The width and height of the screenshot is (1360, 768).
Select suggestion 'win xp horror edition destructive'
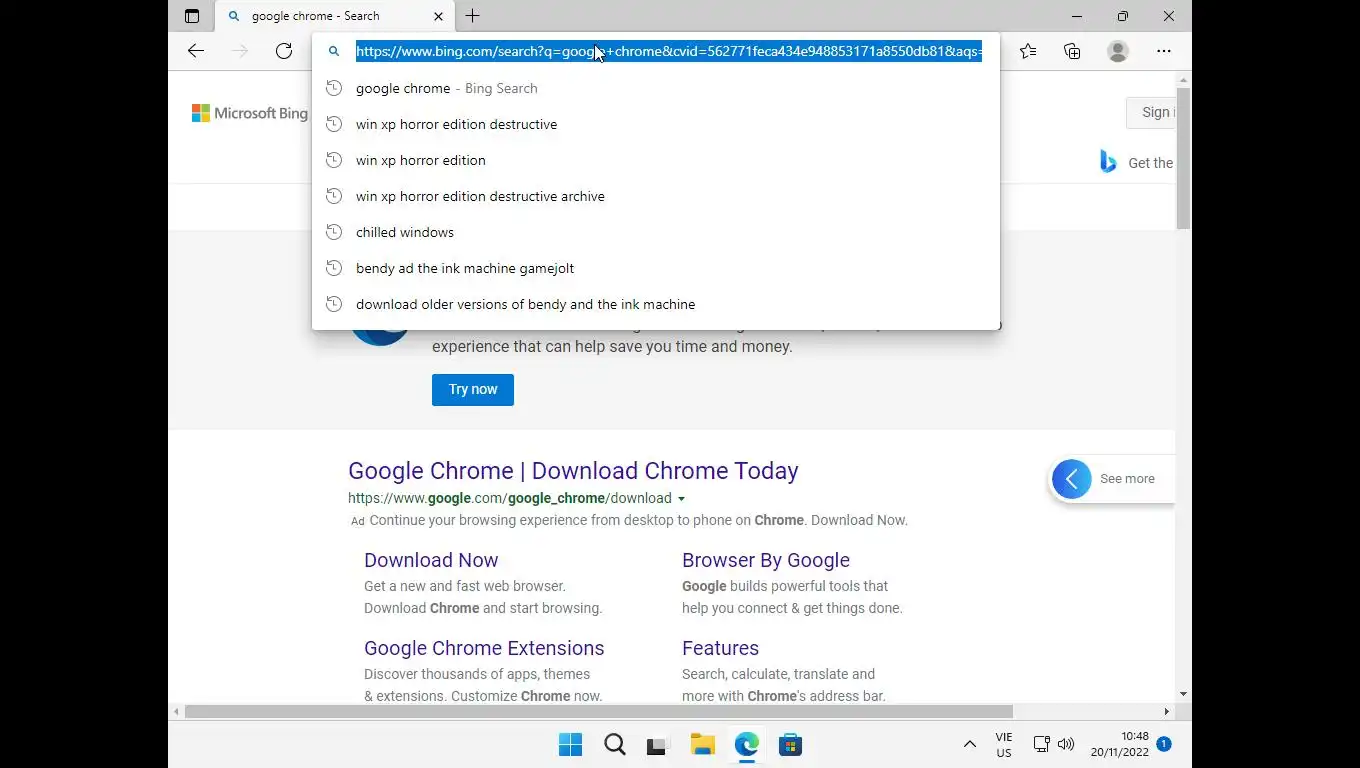coord(656,124)
